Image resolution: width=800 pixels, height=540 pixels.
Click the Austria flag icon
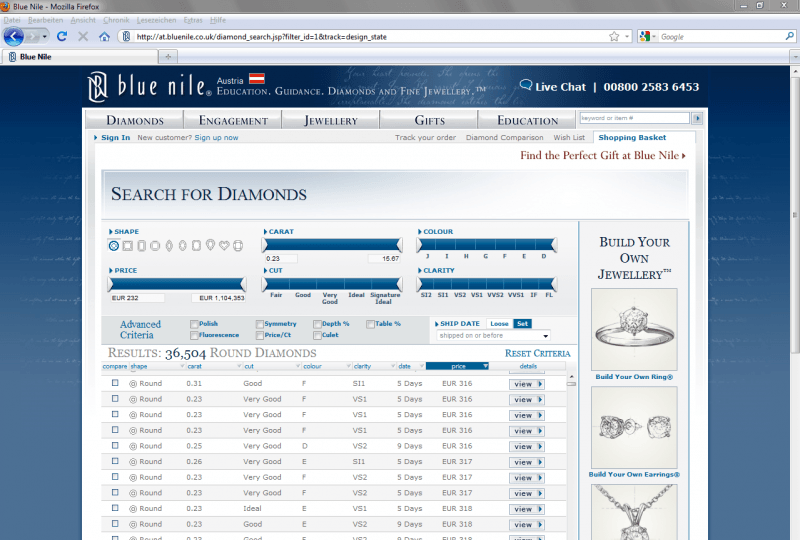pos(257,79)
